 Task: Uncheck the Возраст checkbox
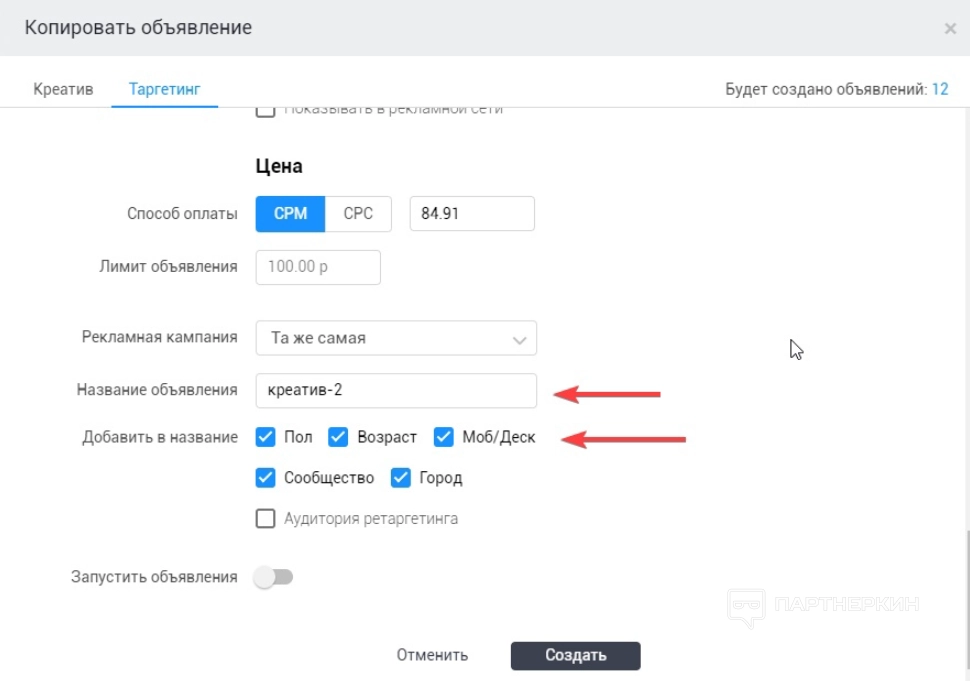point(339,437)
